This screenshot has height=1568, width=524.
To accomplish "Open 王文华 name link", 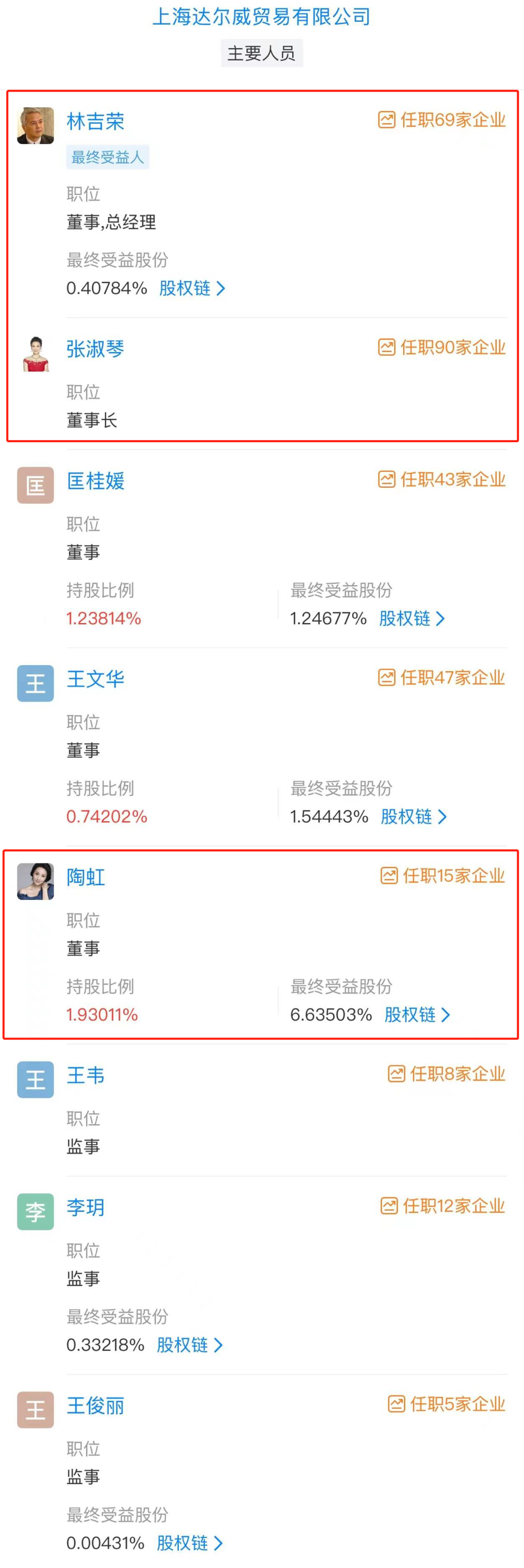I will click(95, 679).
